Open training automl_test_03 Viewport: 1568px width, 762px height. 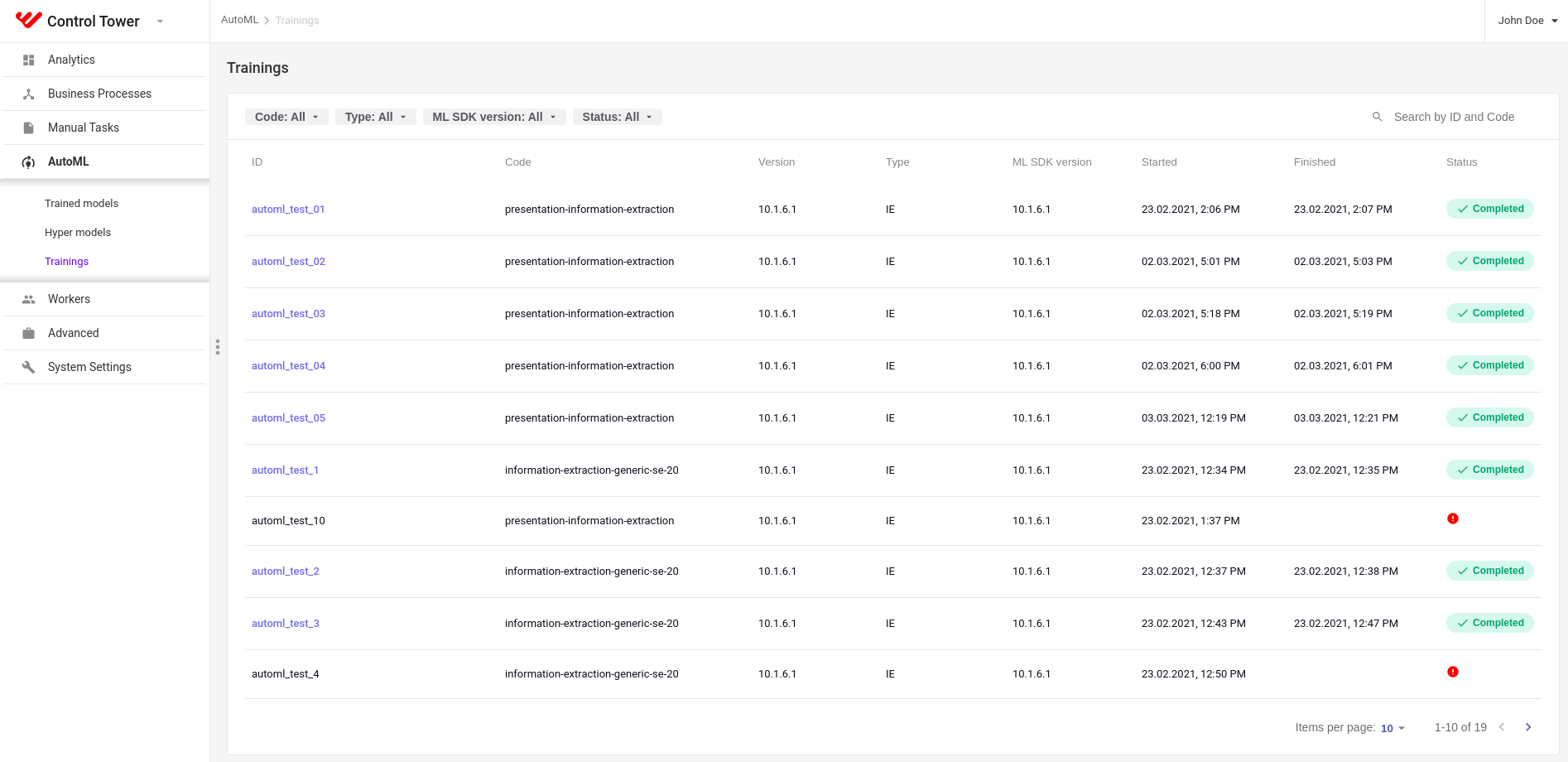tap(288, 314)
